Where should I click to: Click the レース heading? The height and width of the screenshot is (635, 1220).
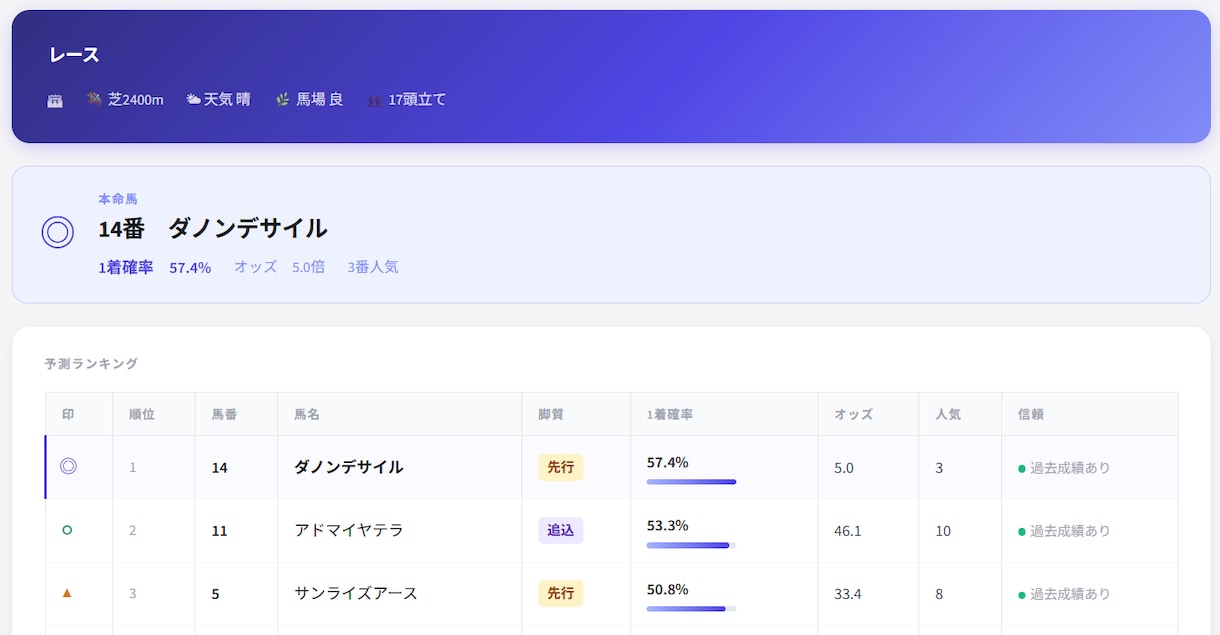click(x=74, y=55)
